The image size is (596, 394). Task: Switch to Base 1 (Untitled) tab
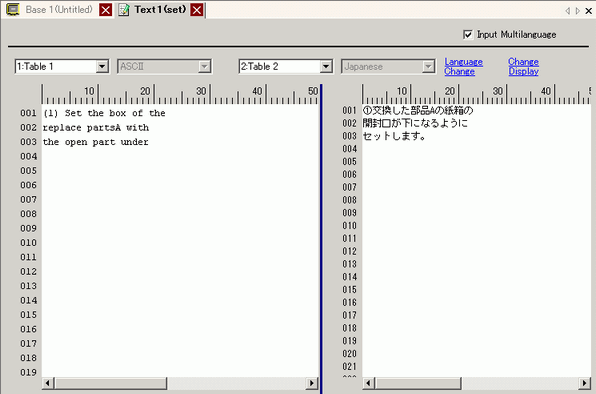click(x=59, y=9)
